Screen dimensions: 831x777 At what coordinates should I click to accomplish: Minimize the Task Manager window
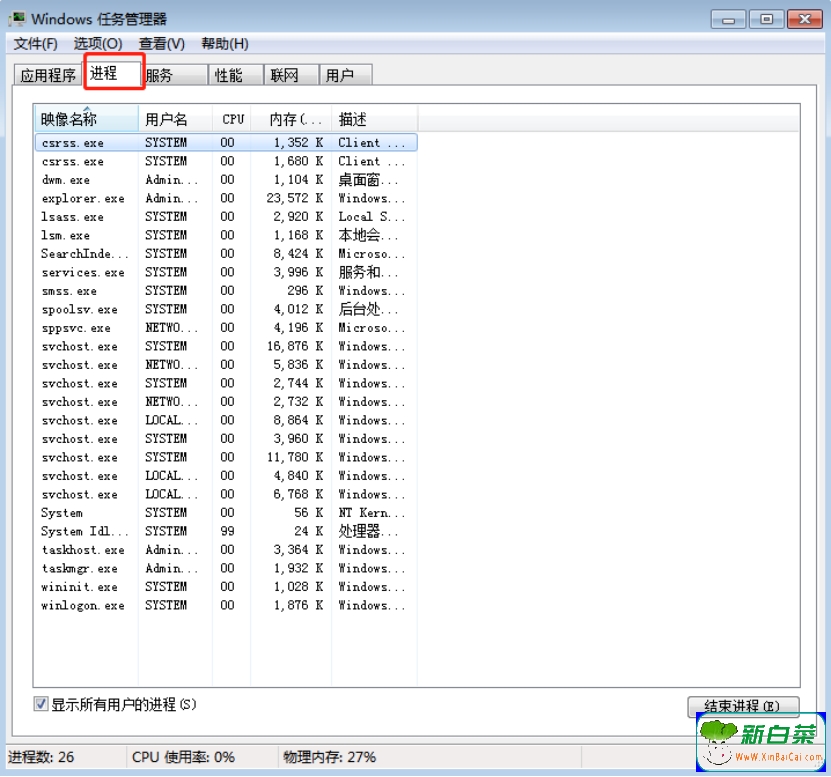(729, 20)
